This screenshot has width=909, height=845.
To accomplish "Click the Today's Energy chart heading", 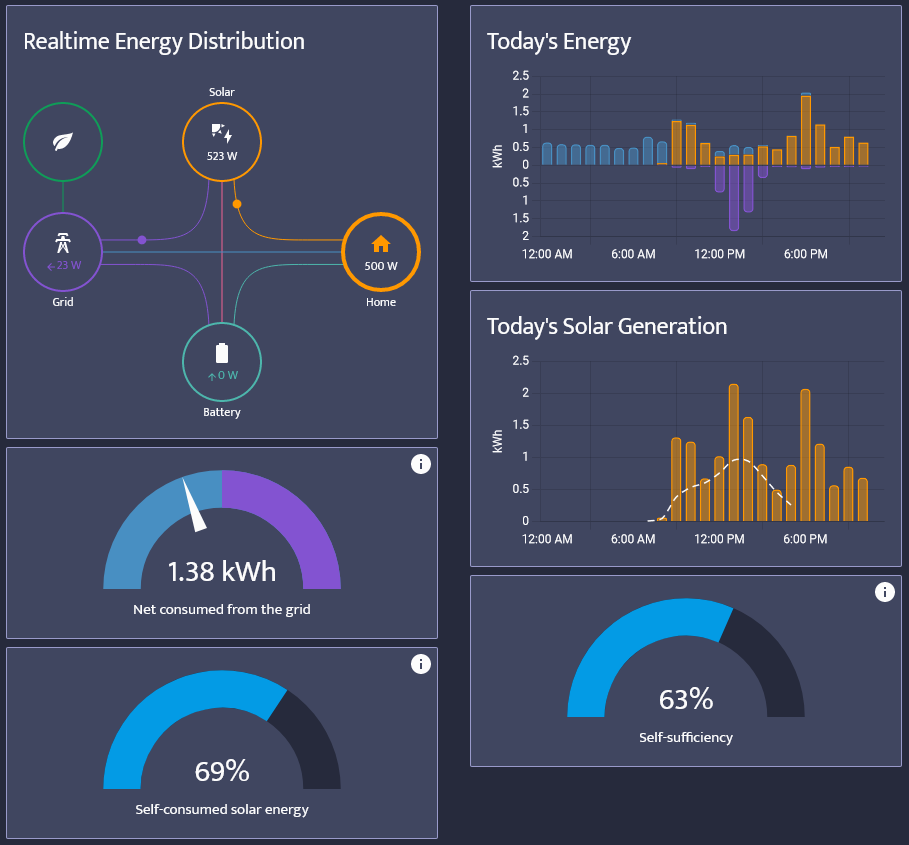I will coord(559,41).
